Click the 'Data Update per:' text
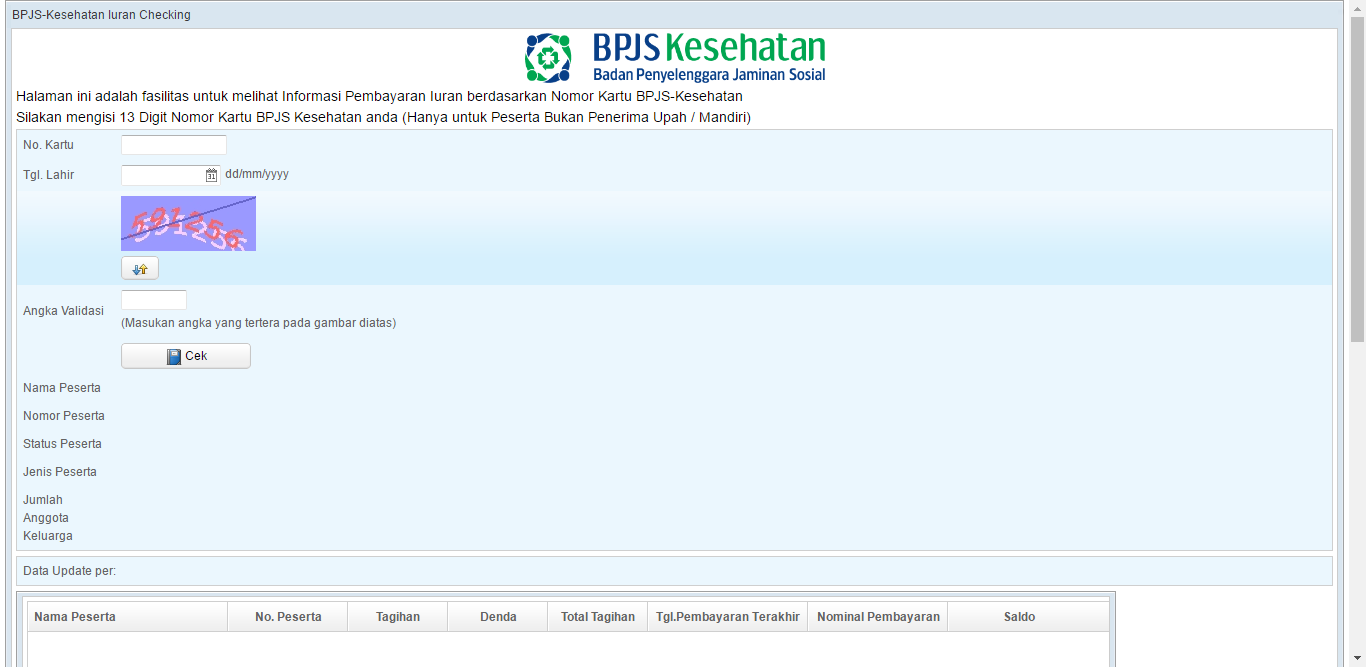This screenshot has width=1366, height=667. (x=69, y=571)
